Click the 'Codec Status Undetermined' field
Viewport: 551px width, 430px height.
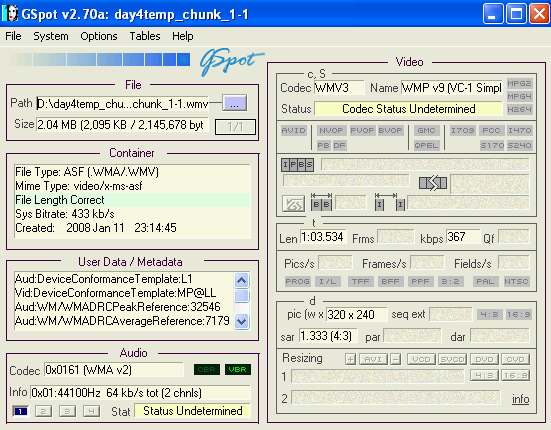(408, 109)
